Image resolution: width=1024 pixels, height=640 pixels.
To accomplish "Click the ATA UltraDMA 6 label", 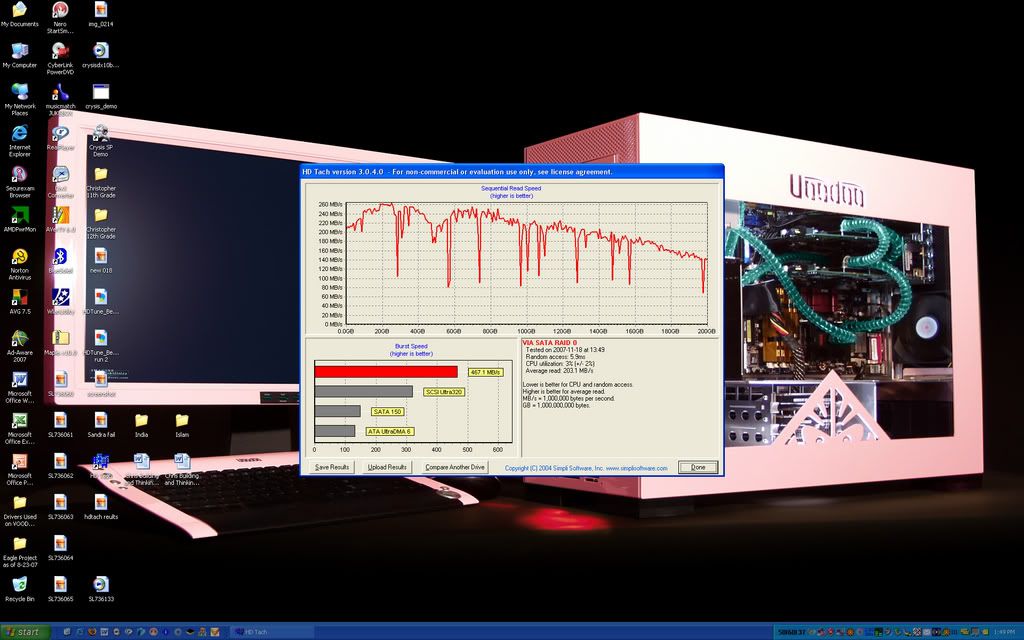I will 389,431.
